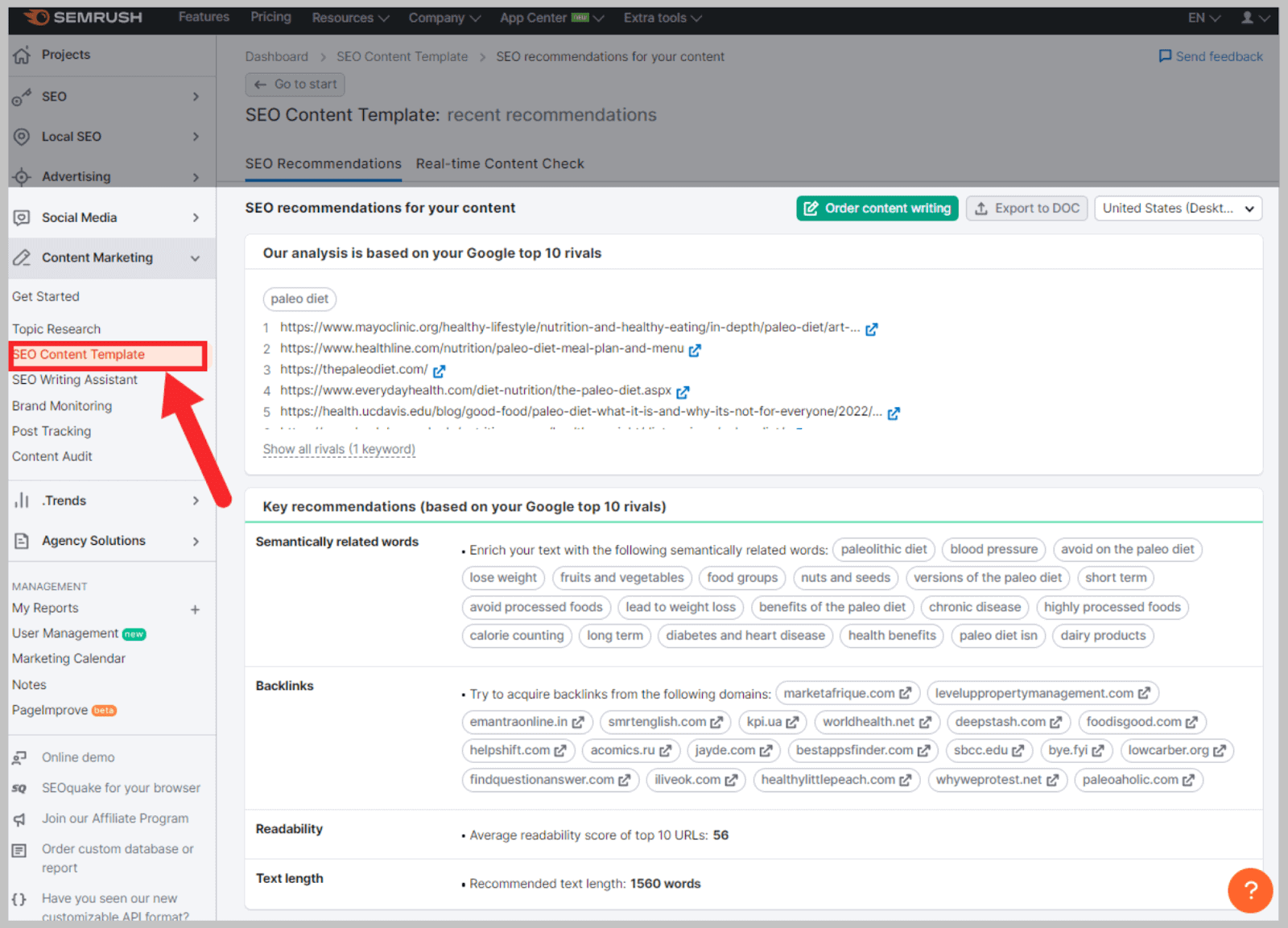Viewport: 1288px width, 928px height.
Task: Open Content Audit in sidebar
Action: pyautogui.click(x=52, y=456)
